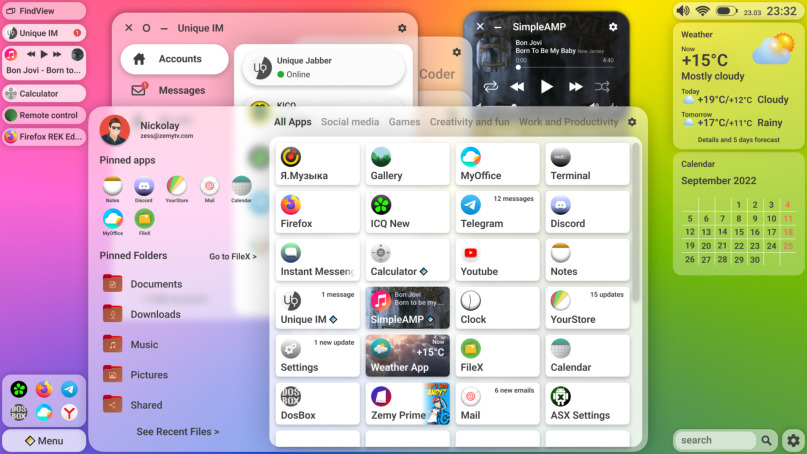Screen dimensions: 807x454
Task: Seek the SimpleAMP track progress slider
Action: 565,67
